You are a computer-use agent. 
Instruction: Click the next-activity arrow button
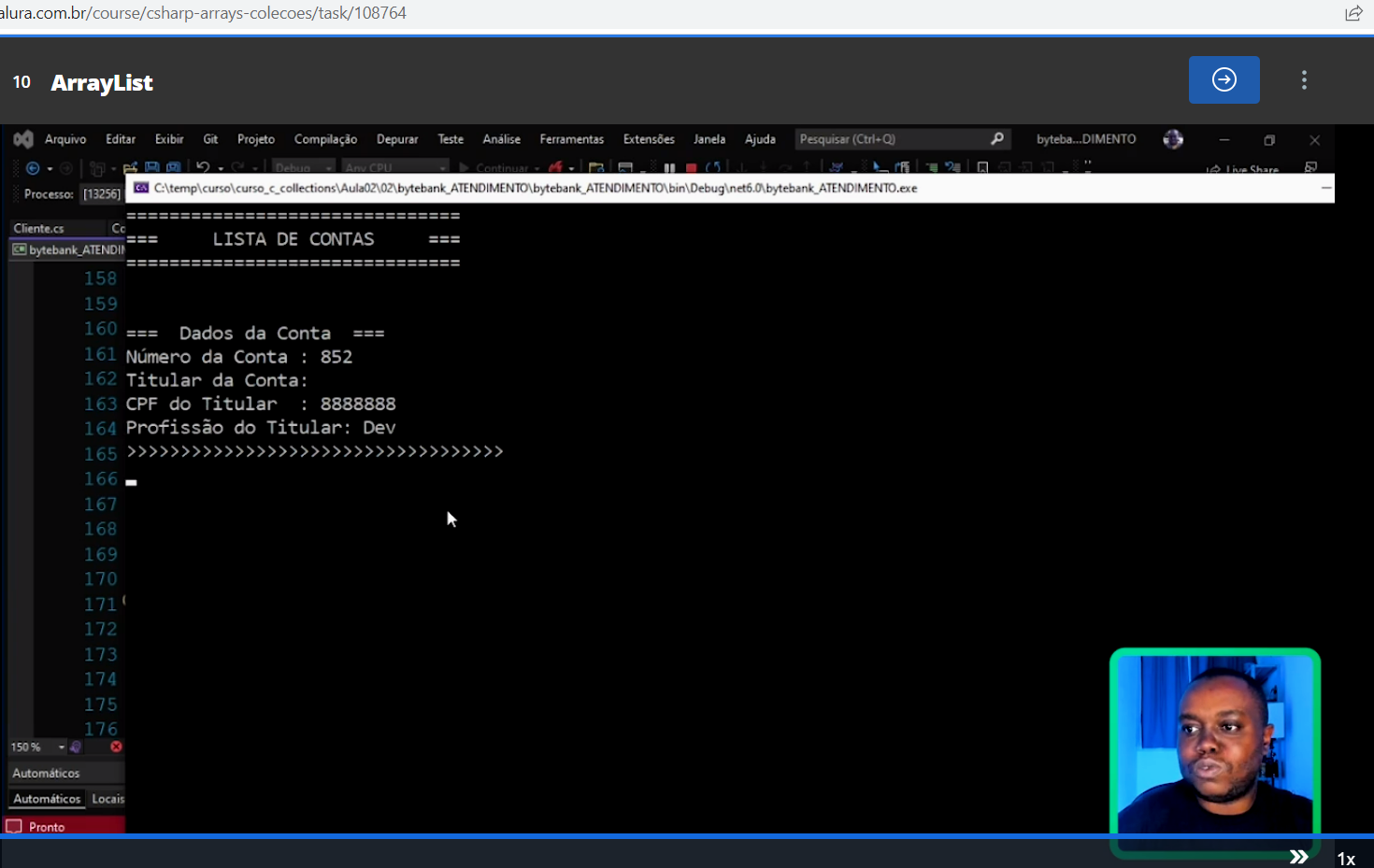1224,80
